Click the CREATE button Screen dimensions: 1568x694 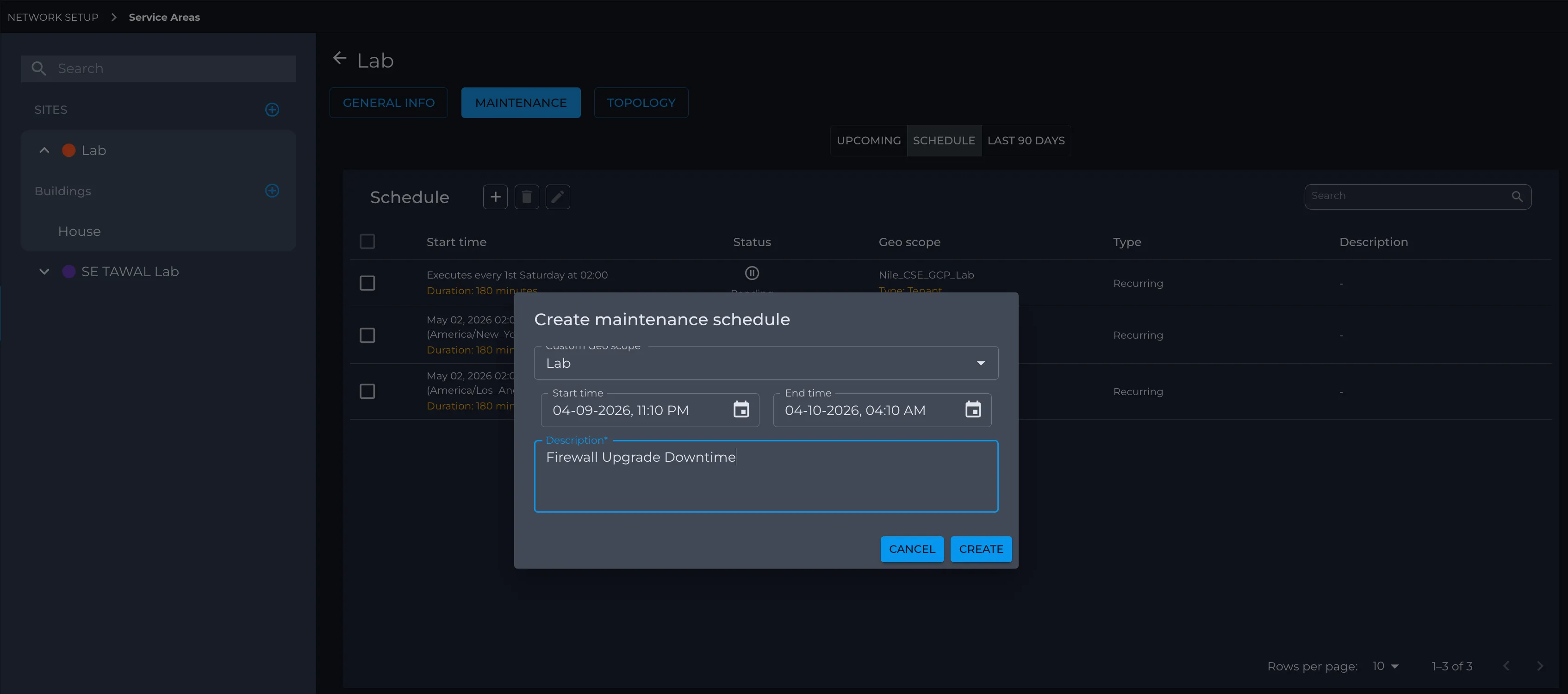[x=981, y=549]
